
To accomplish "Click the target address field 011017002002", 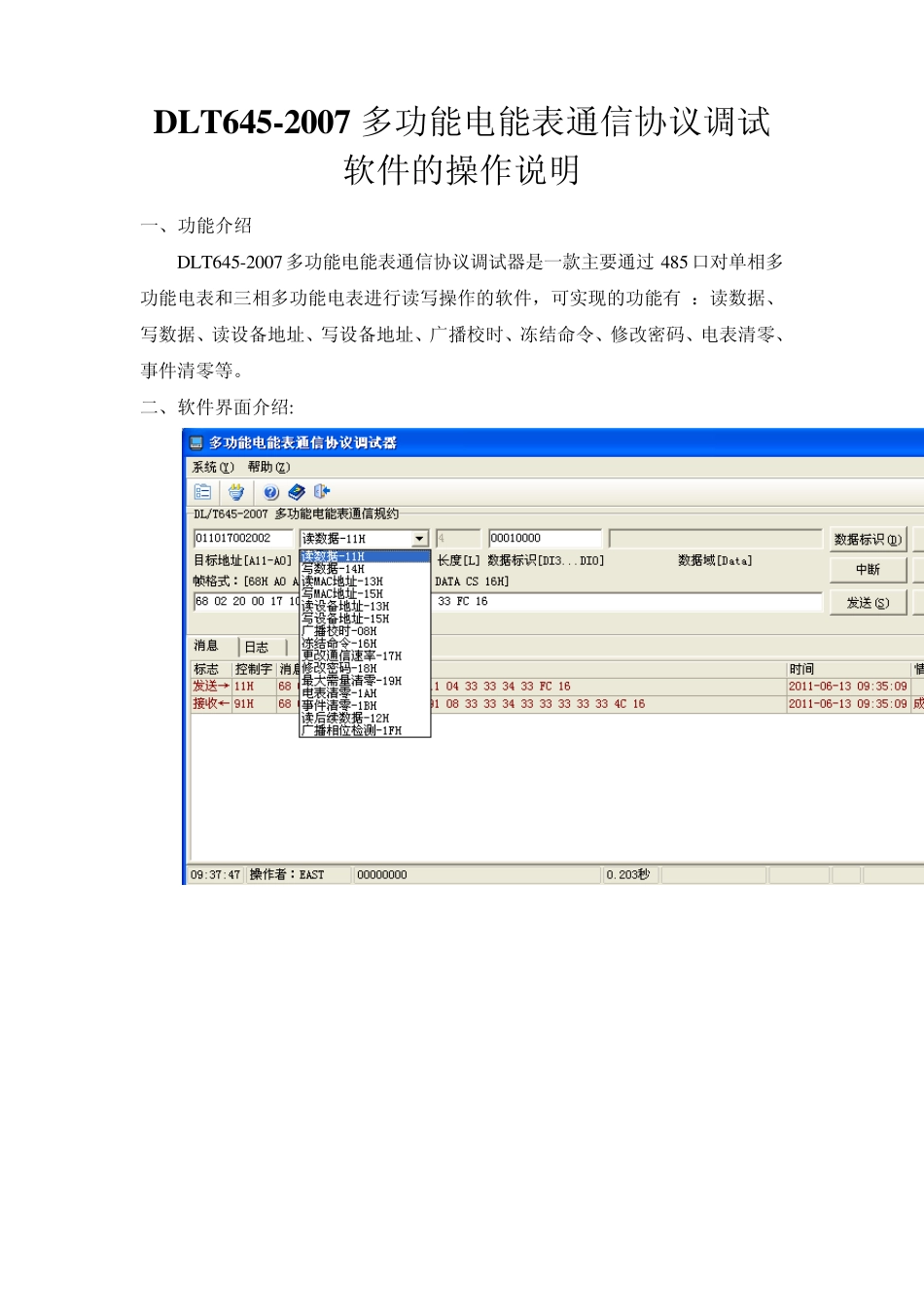I will (x=242, y=538).
